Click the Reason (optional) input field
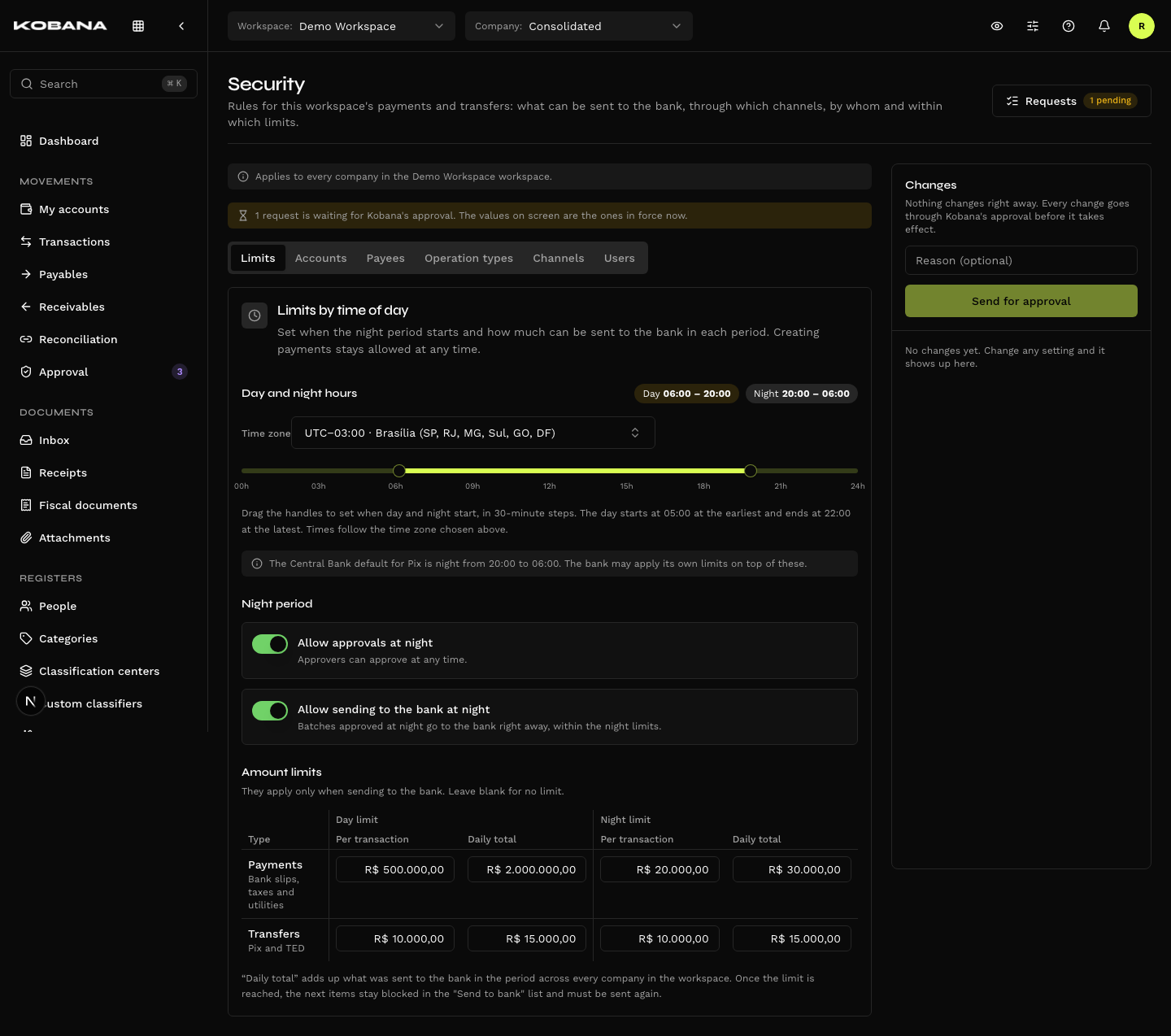This screenshot has width=1171, height=1036. 1021,260
